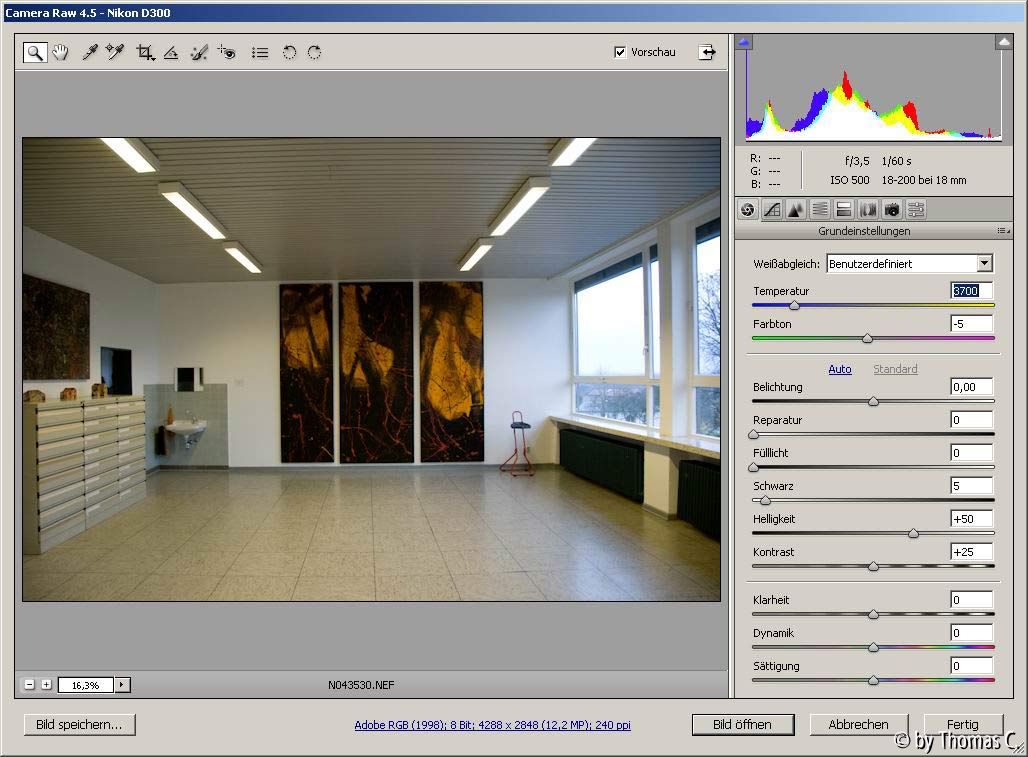Open the Grundeinstellungen panel menu
1028x757 pixels.
(1002, 231)
